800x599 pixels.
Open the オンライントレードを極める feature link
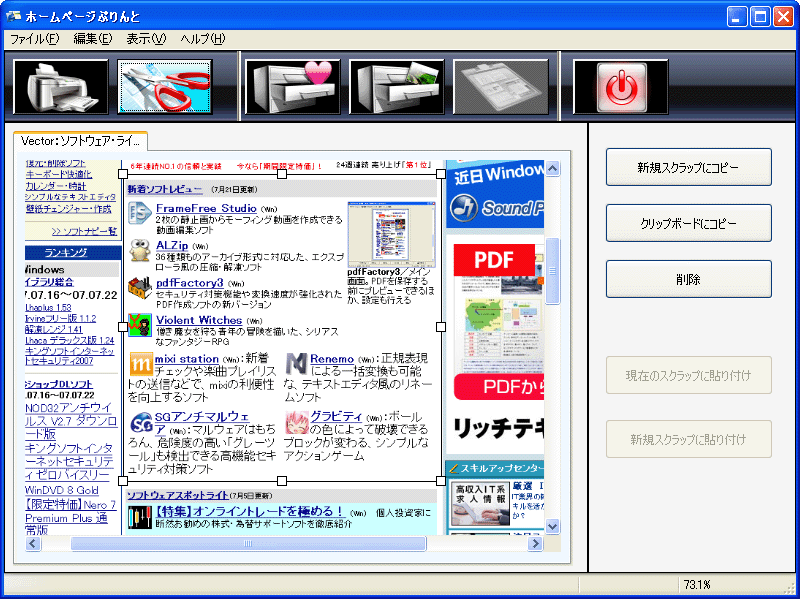249,511
